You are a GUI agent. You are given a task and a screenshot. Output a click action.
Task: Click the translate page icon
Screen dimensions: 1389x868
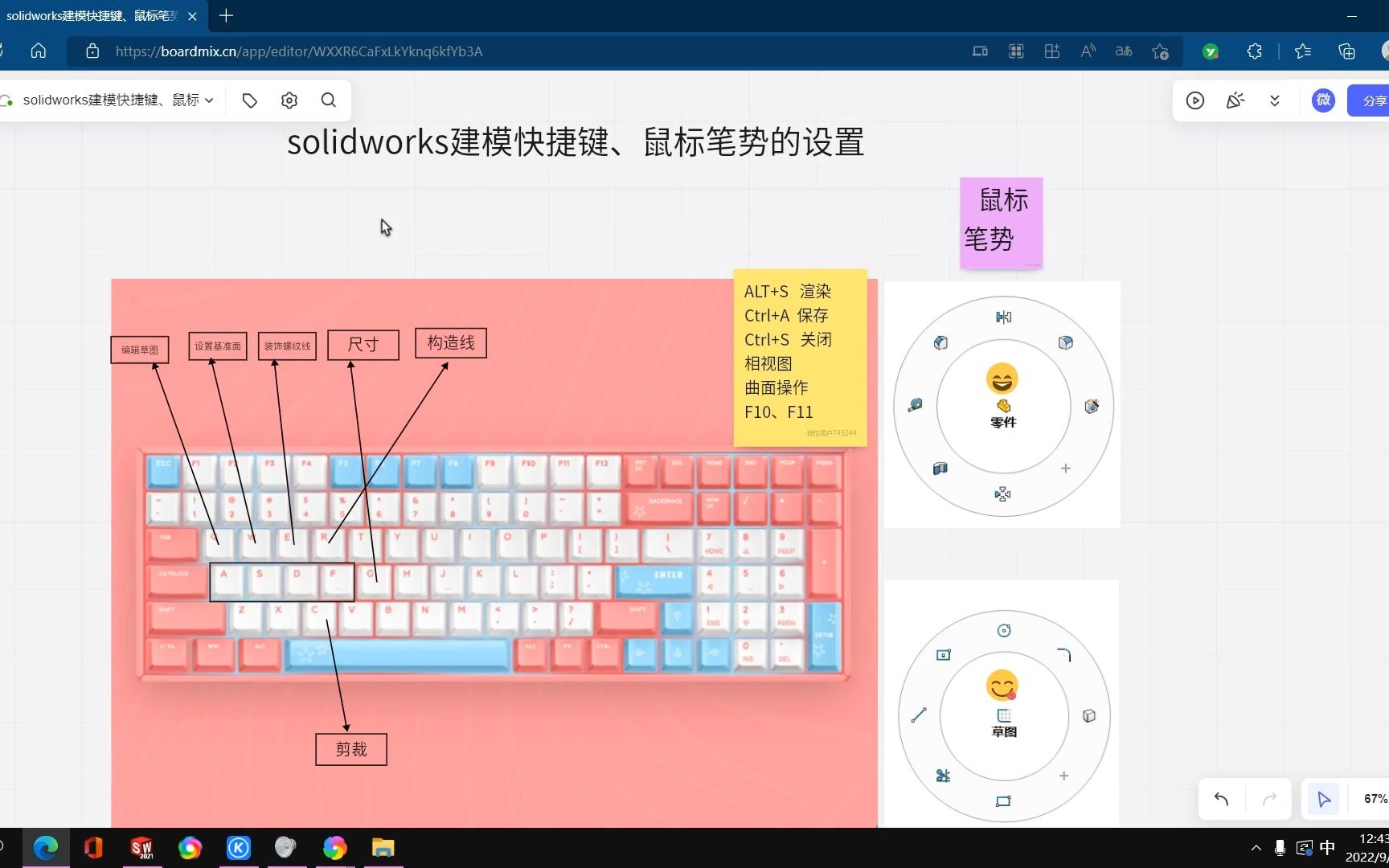coord(1124,51)
